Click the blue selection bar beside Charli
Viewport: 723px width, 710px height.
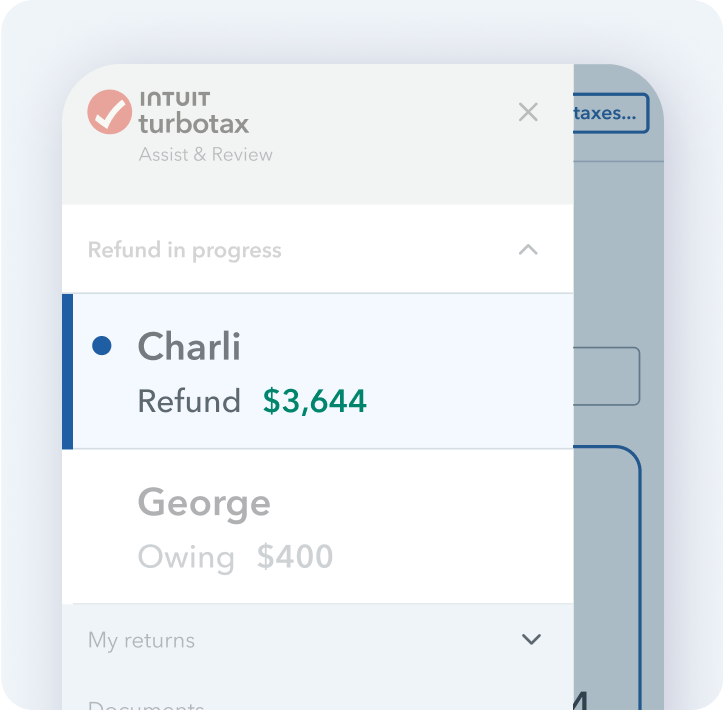point(67,371)
